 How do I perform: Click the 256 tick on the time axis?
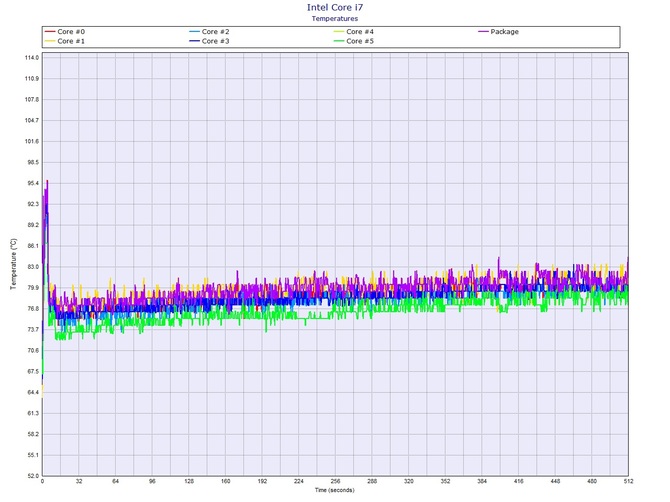point(335,482)
